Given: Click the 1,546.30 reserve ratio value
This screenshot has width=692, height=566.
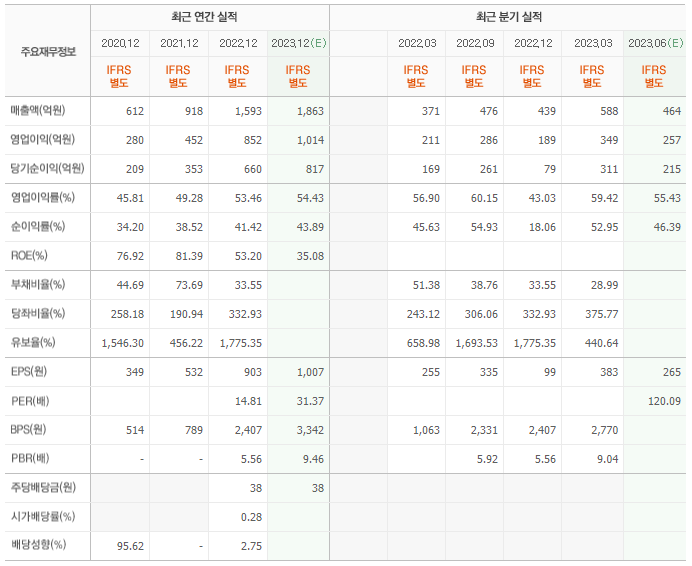Looking at the screenshot, I should [123, 343].
